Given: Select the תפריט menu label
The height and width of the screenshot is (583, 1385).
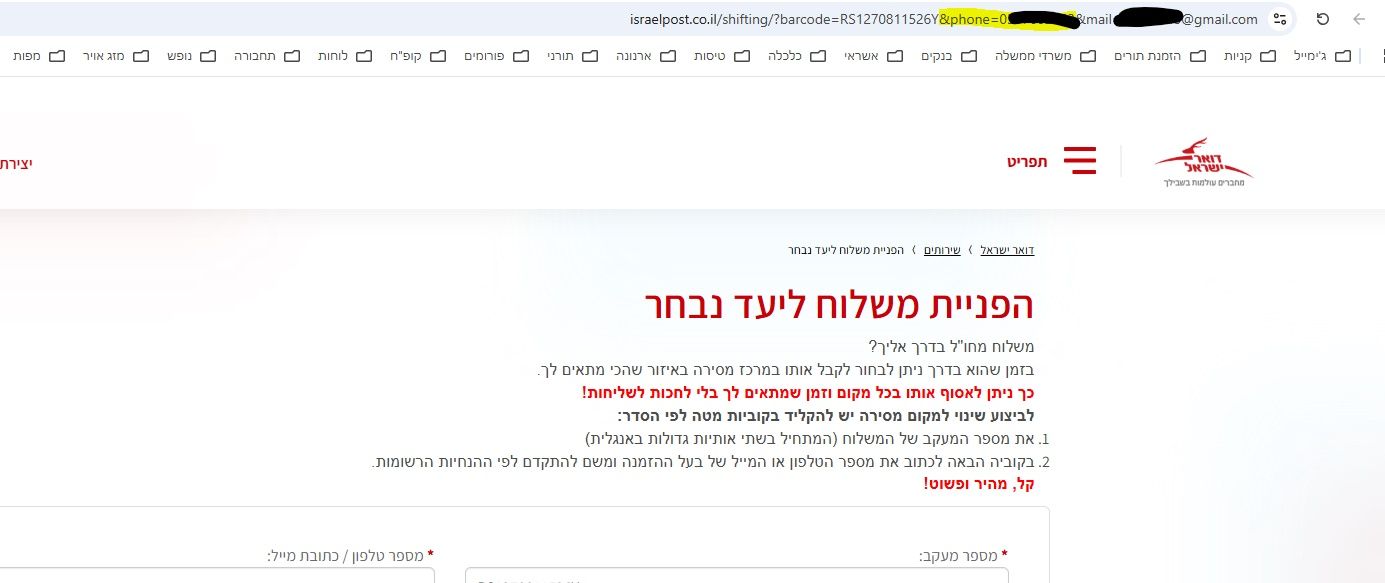Looking at the screenshot, I should [x=1027, y=159].
